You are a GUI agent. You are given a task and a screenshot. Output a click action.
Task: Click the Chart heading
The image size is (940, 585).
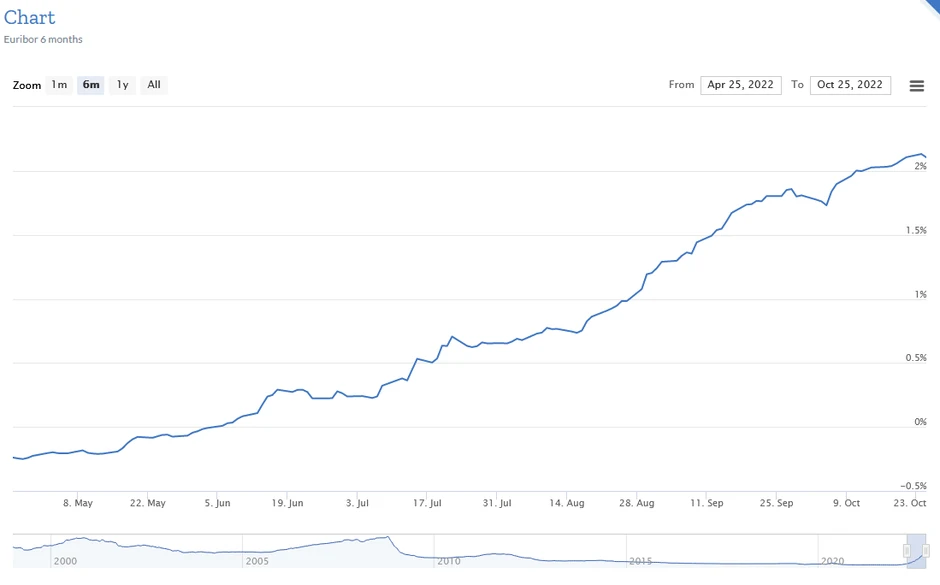click(30, 18)
